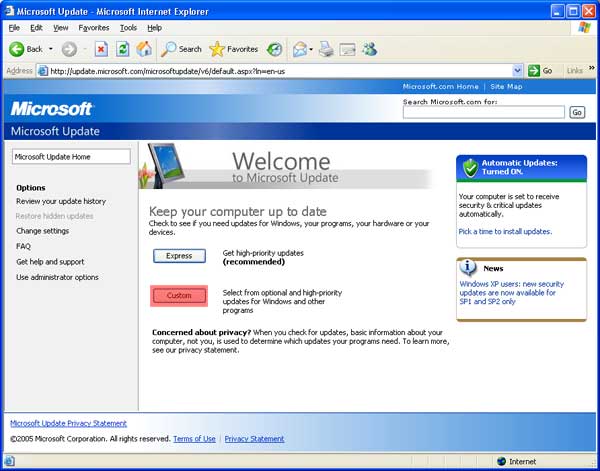This screenshot has height=471, width=600.
Task: Select the Microsoft Update Home box
Action: coord(71,156)
